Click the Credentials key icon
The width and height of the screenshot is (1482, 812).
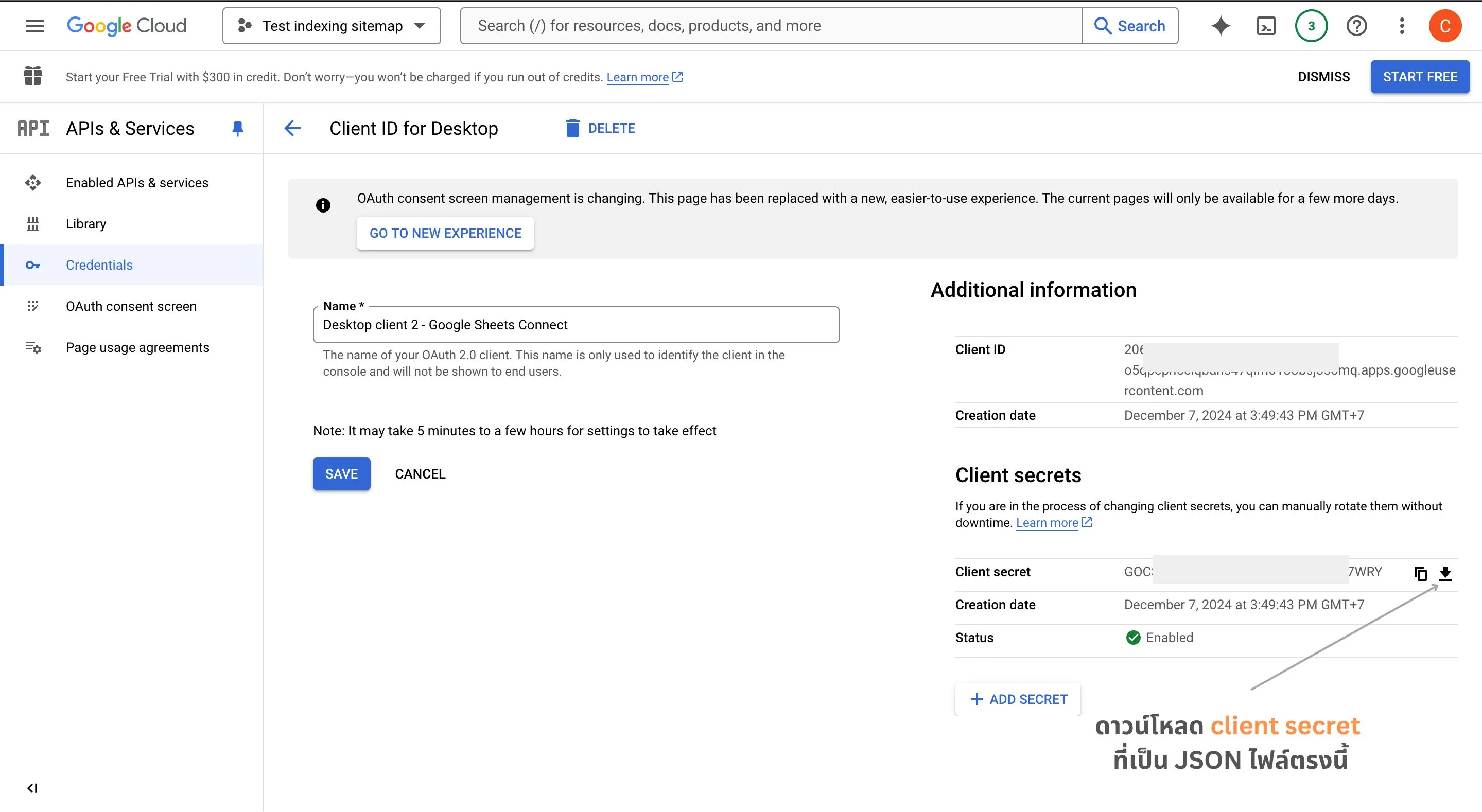tap(33, 265)
